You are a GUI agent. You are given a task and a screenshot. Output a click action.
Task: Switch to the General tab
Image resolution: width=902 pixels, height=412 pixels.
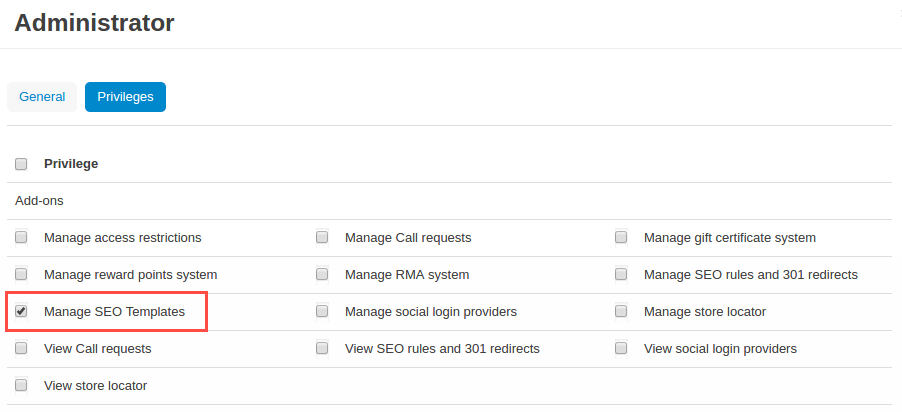42,97
